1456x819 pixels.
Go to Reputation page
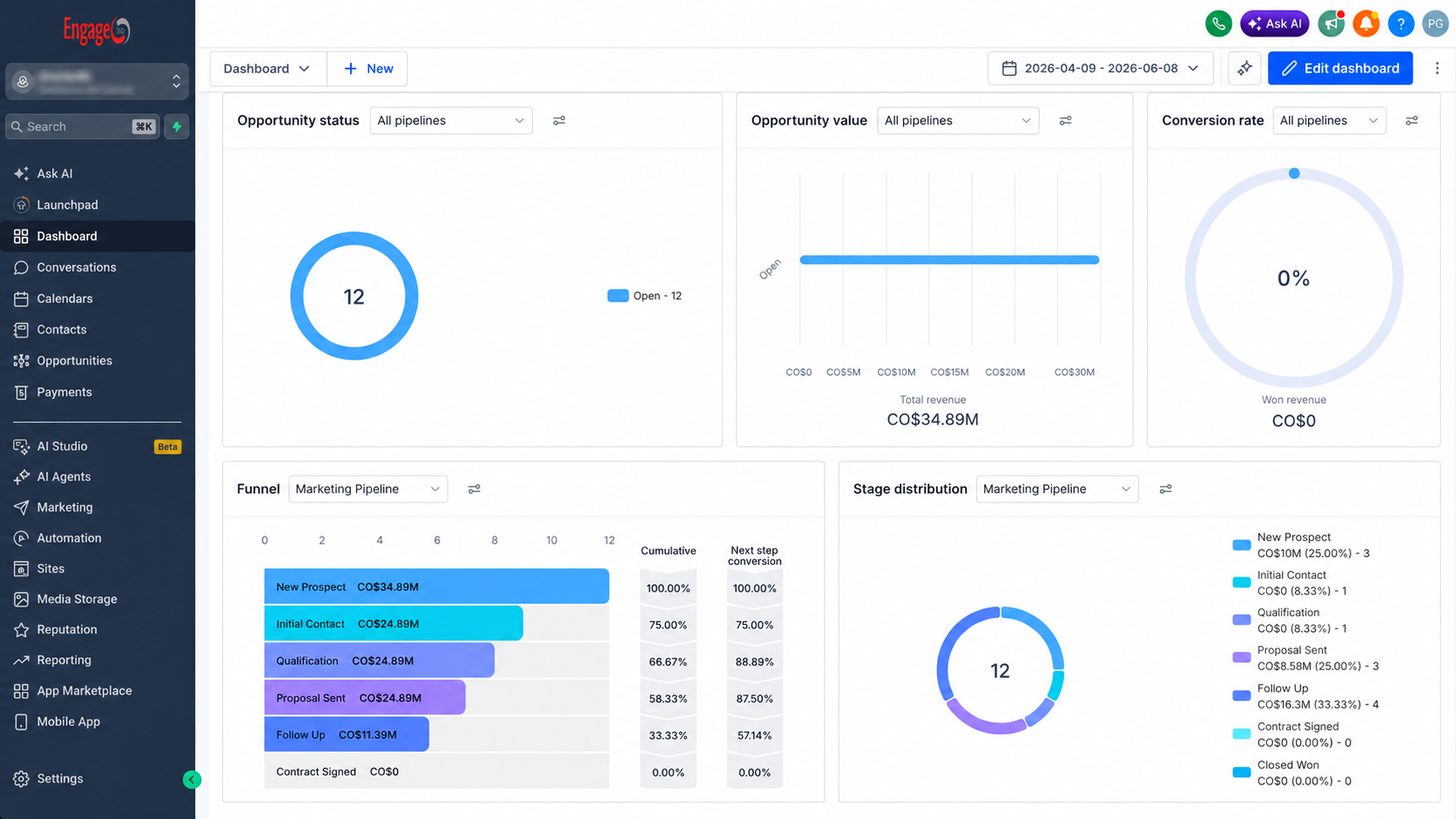pos(98,629)
